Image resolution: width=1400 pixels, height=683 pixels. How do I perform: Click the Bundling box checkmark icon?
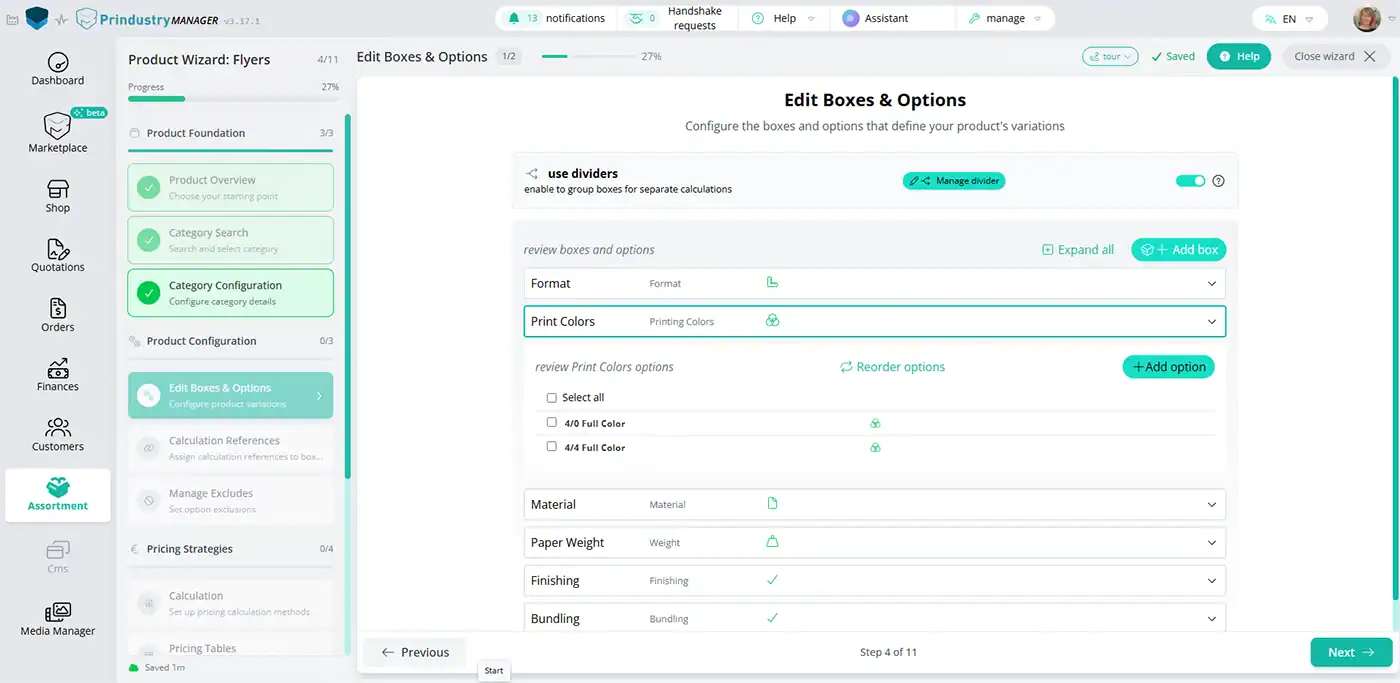[x=772, y=618]
